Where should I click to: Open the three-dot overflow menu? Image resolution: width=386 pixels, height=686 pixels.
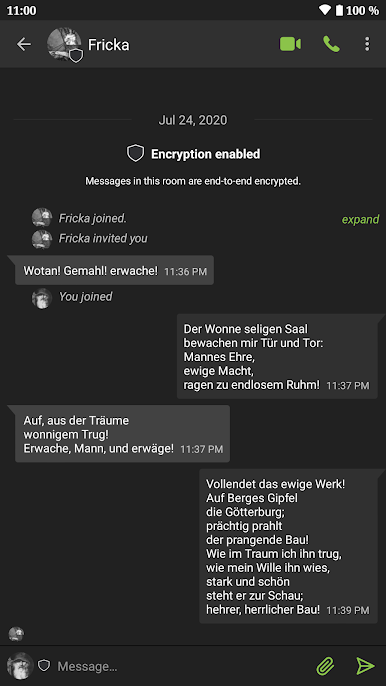pos(367,44)
